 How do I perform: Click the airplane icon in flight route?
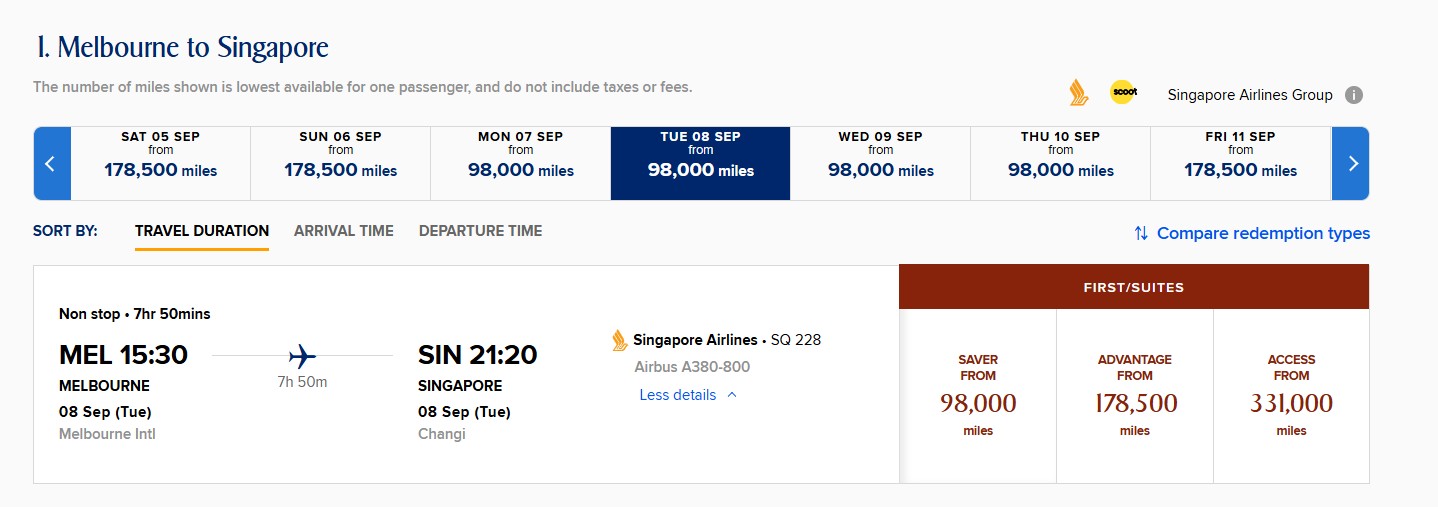(302, 356)
